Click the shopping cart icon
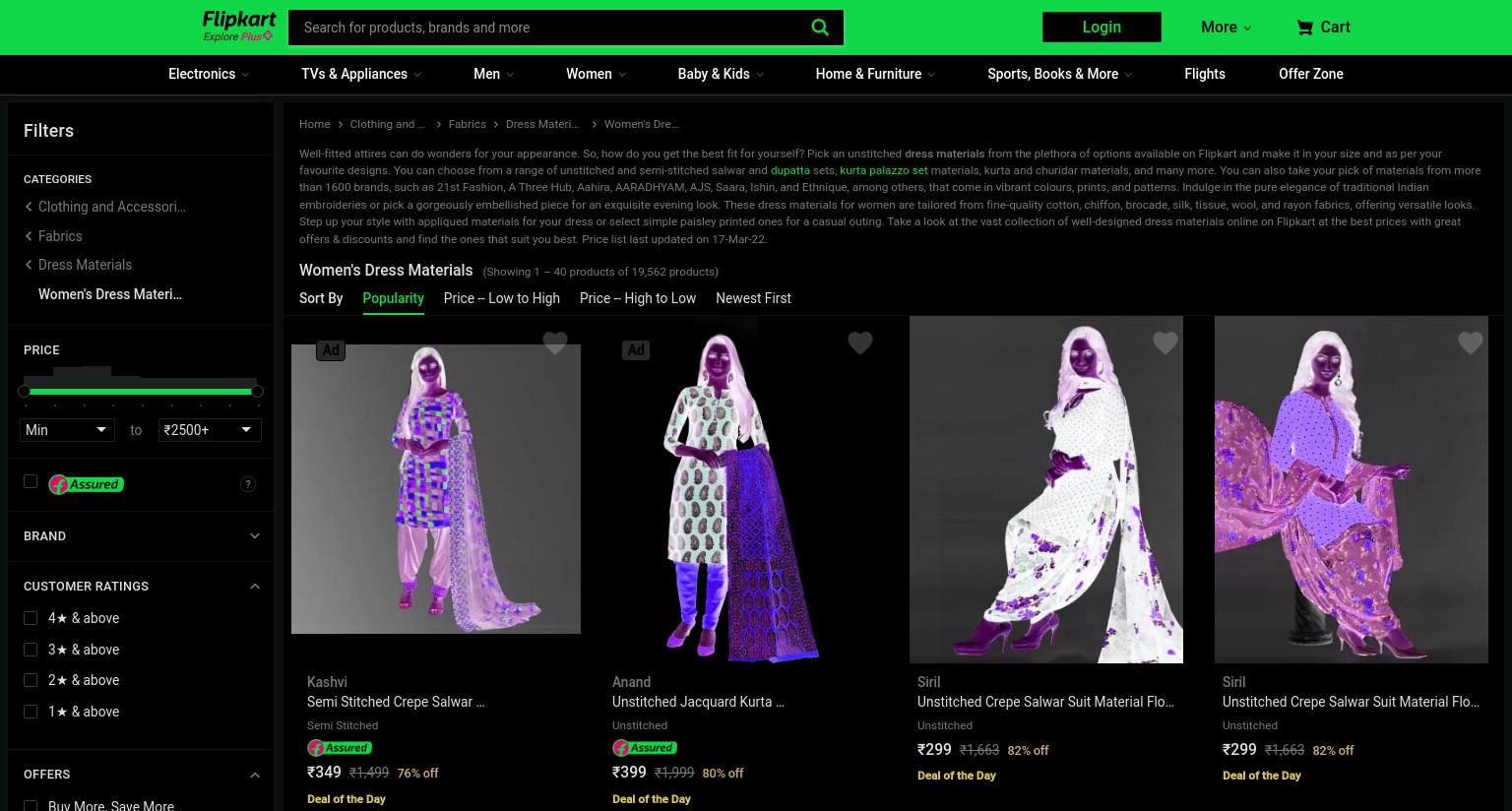Screen dimensions: 1512x811 pyautogui.click(x=1304, y=28)
